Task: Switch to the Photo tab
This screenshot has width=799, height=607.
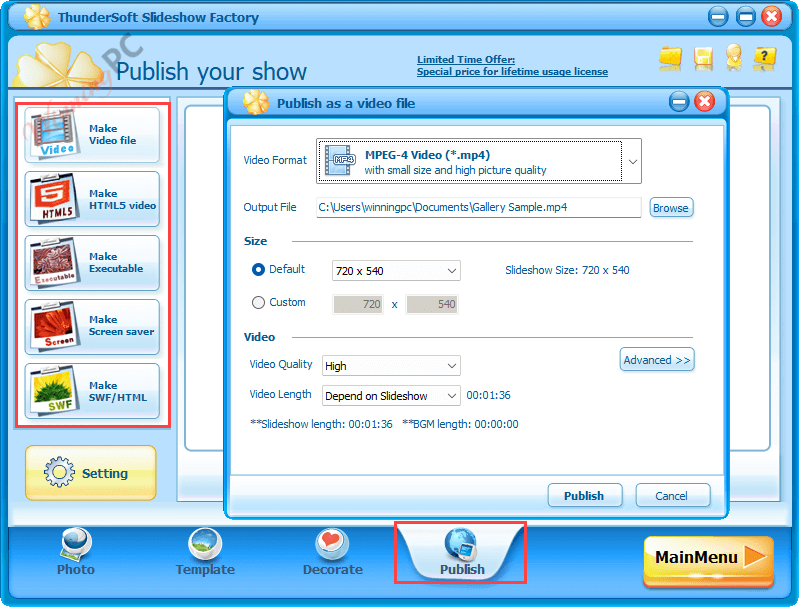Action: pos(76,552)
